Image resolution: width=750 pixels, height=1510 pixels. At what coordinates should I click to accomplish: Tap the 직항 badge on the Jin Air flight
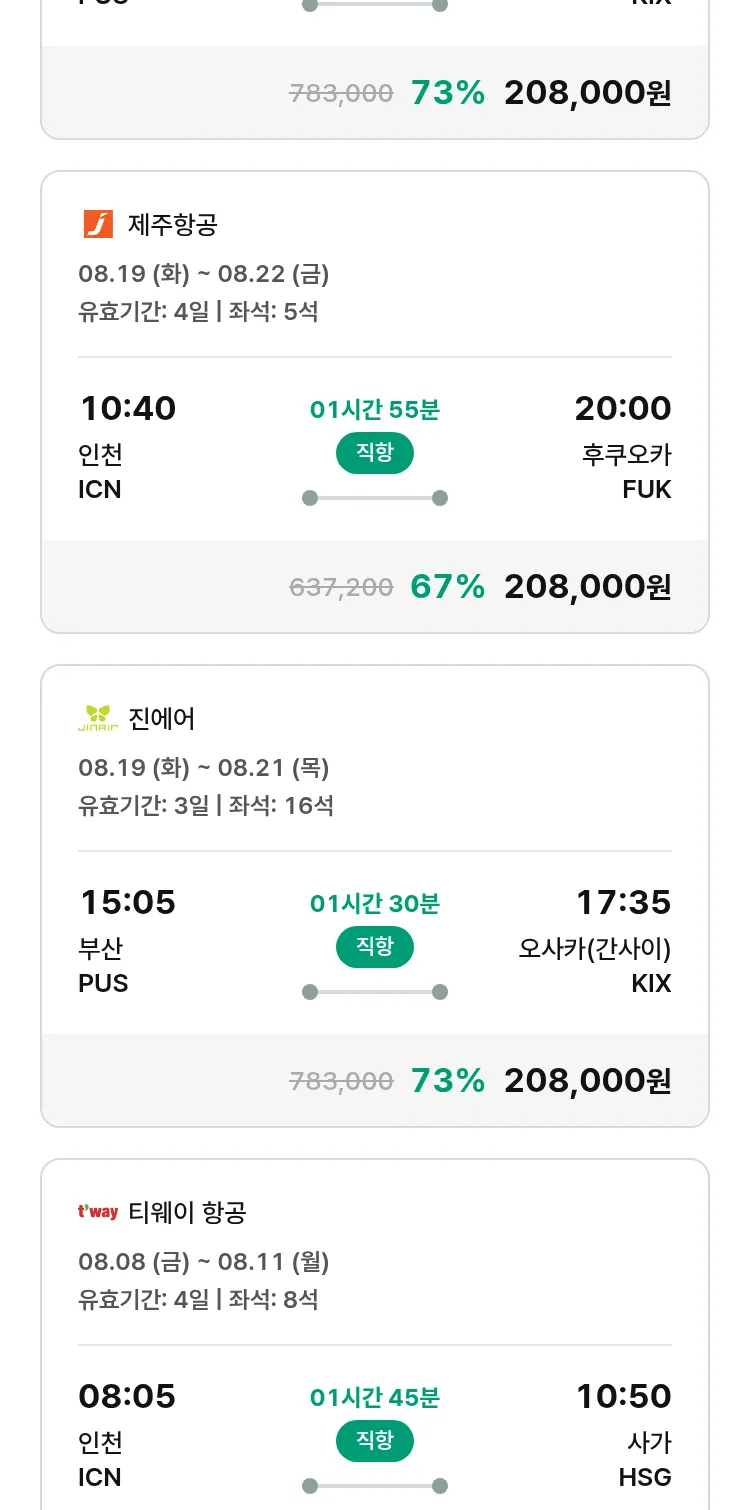point(375,947)
